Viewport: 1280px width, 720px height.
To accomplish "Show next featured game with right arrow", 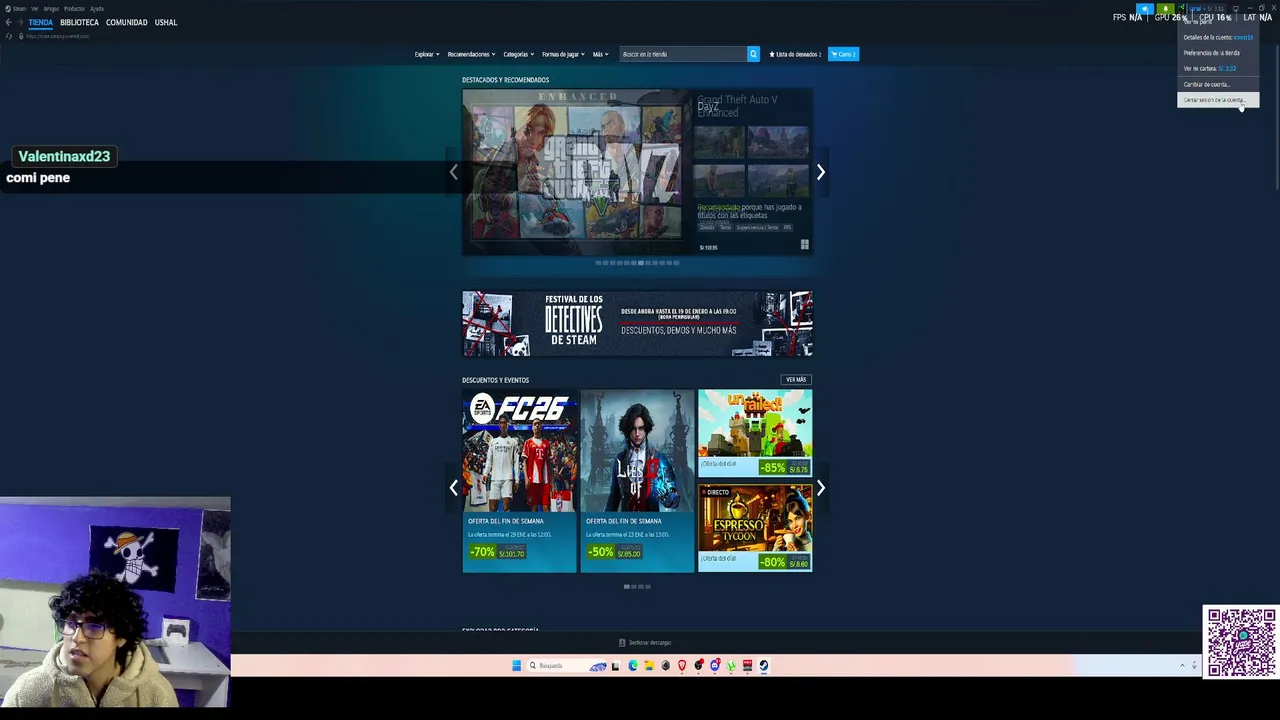I will tap(821, 172).
